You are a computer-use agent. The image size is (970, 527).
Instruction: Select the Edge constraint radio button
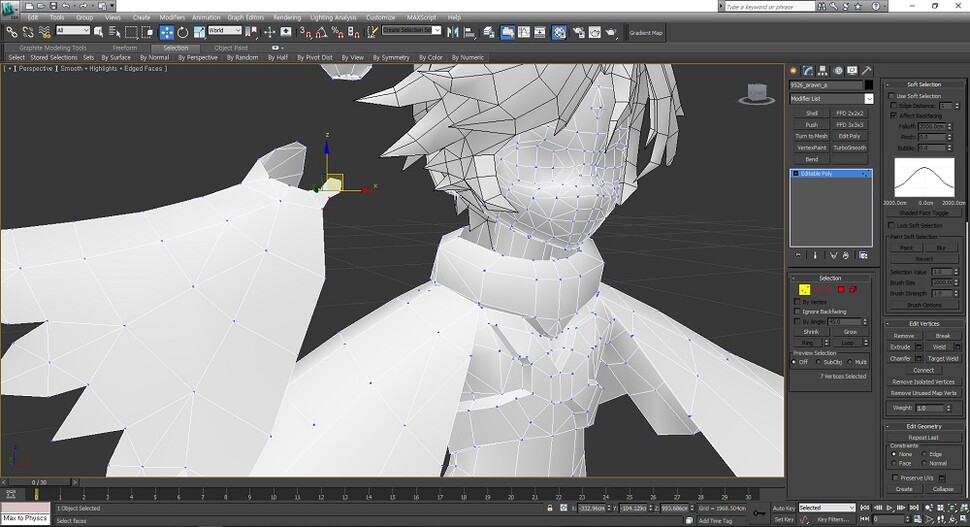coord(925,454)
